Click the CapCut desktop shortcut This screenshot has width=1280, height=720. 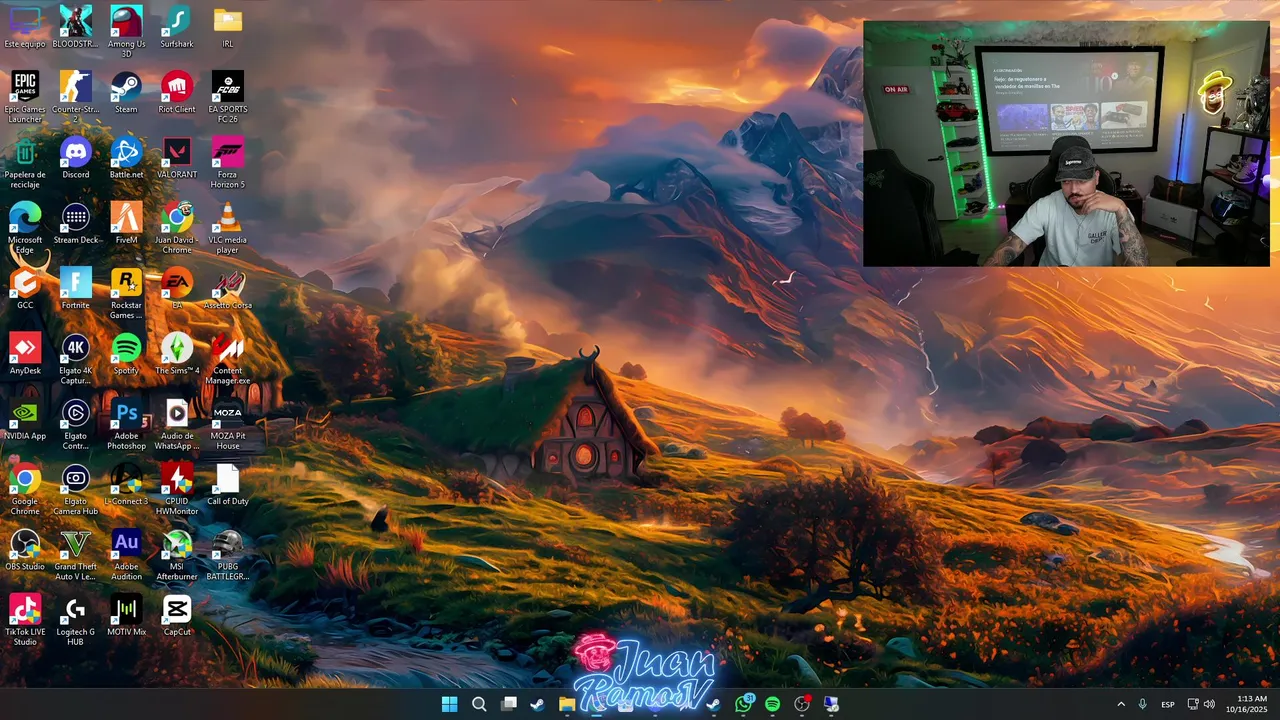[x=177, y=615]
